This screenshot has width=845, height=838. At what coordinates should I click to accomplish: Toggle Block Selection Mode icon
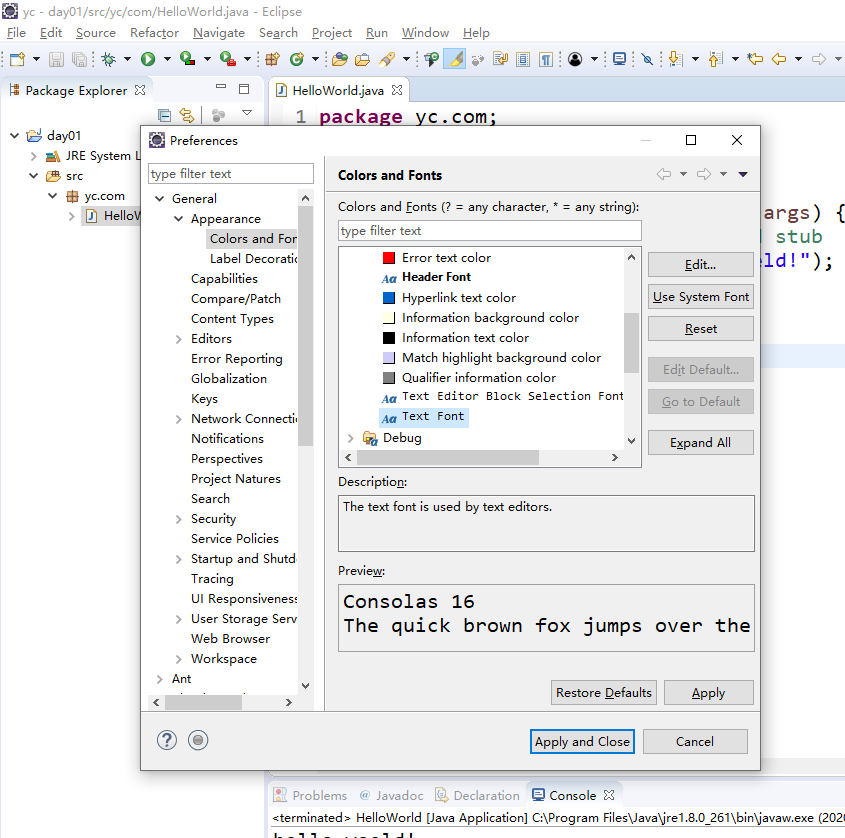coord(523,59)
